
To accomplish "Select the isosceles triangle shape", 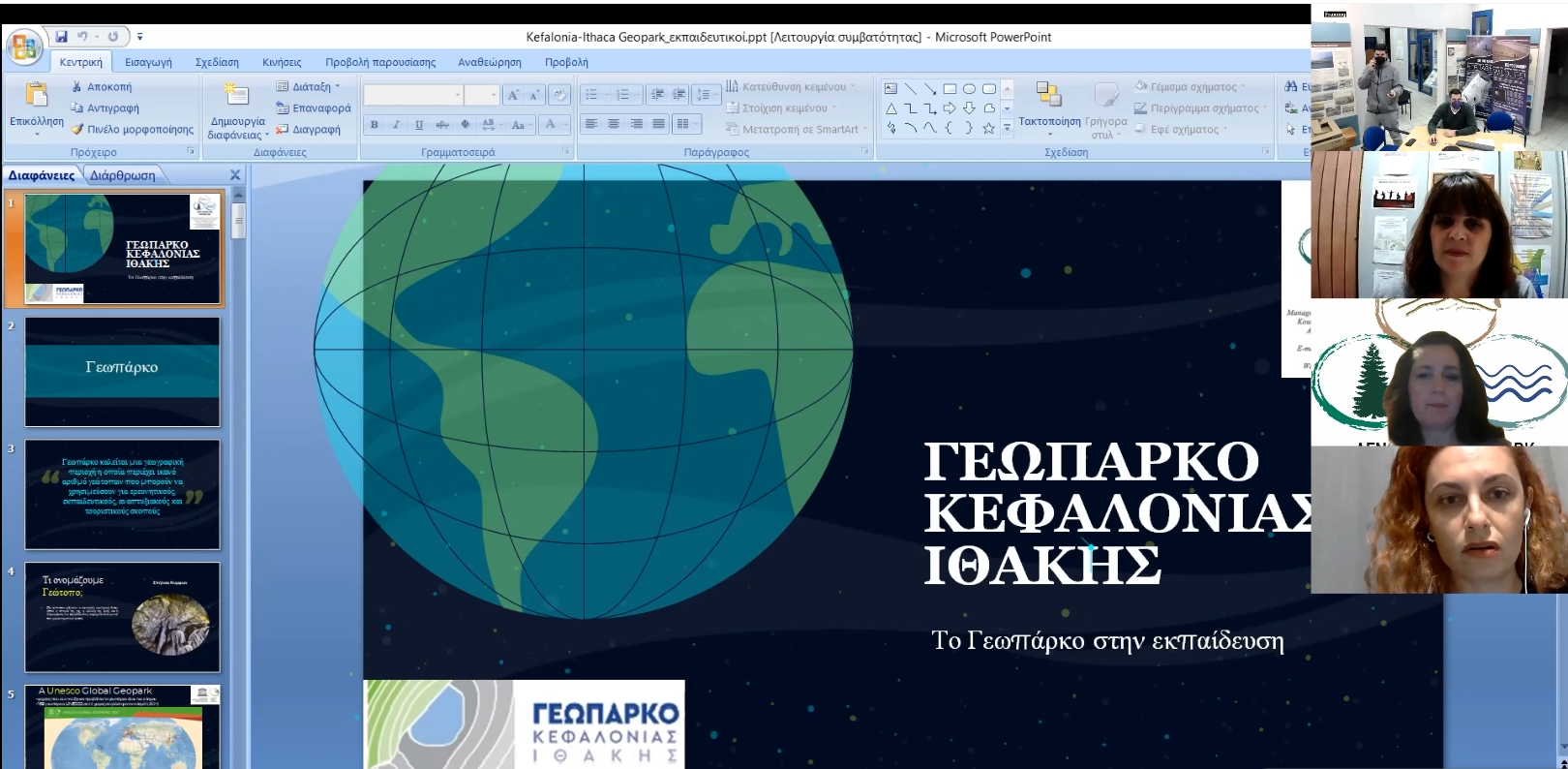I will point(890,108).
